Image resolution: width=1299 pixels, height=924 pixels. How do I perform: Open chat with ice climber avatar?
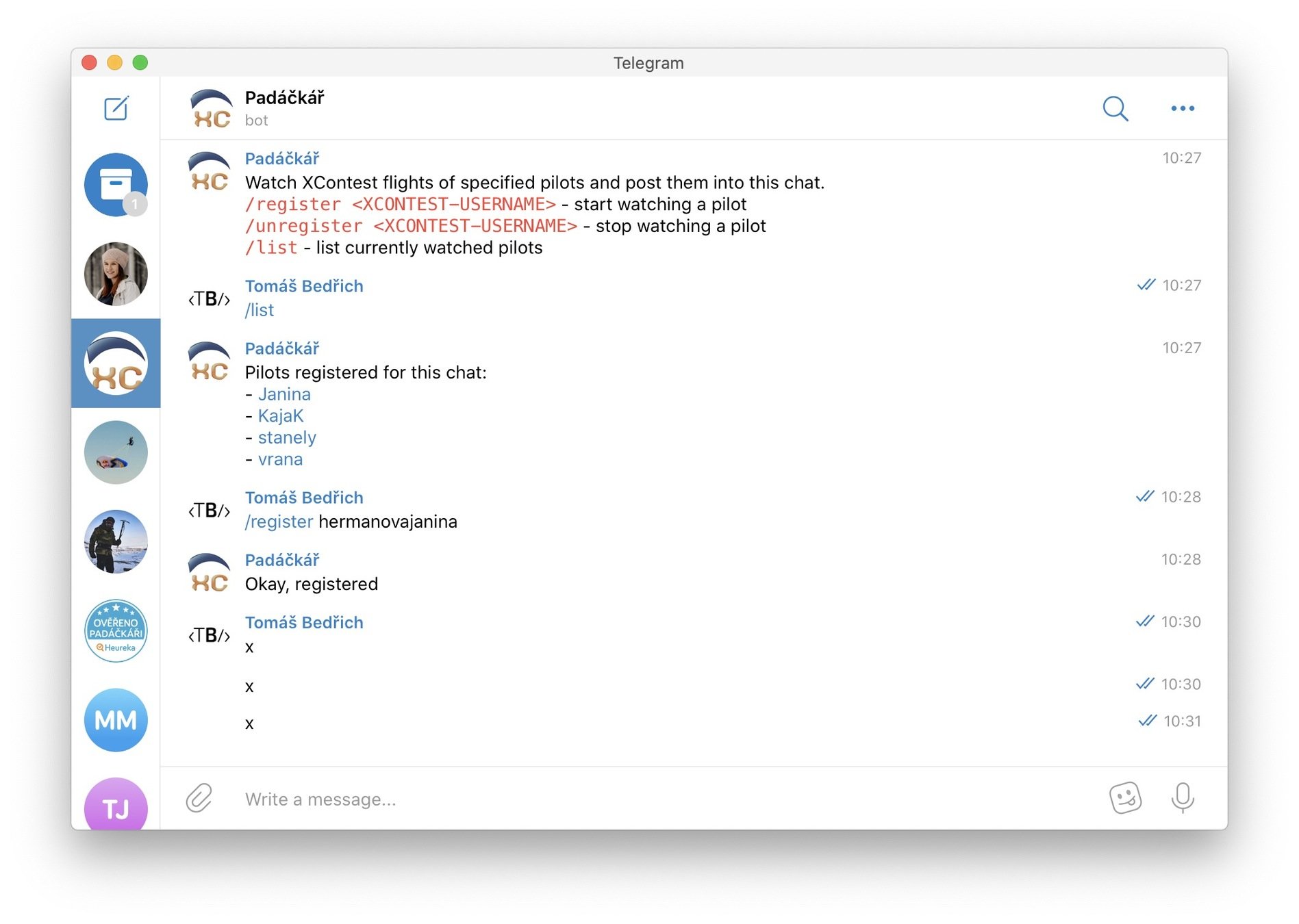click(x=116, y=541)
